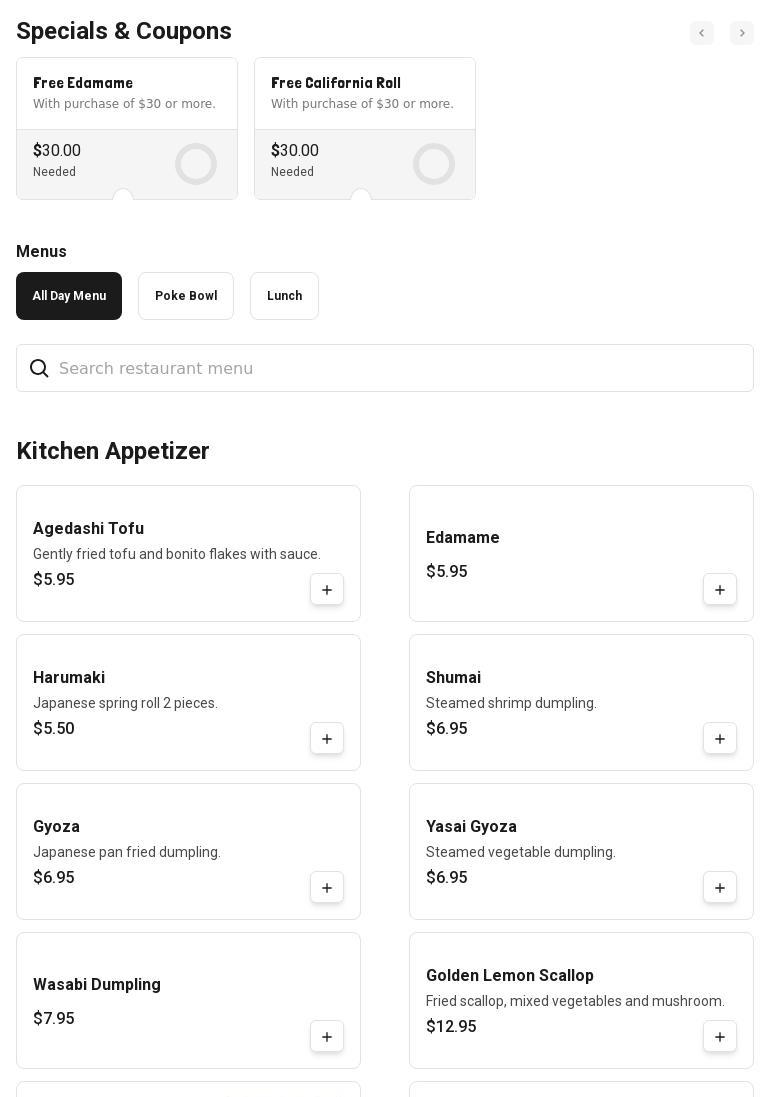Image resolution: width=770 pixels, height=1097 pixels.
Task: Click the Free Edamame progress ring
Action: (x=196, y=164)
